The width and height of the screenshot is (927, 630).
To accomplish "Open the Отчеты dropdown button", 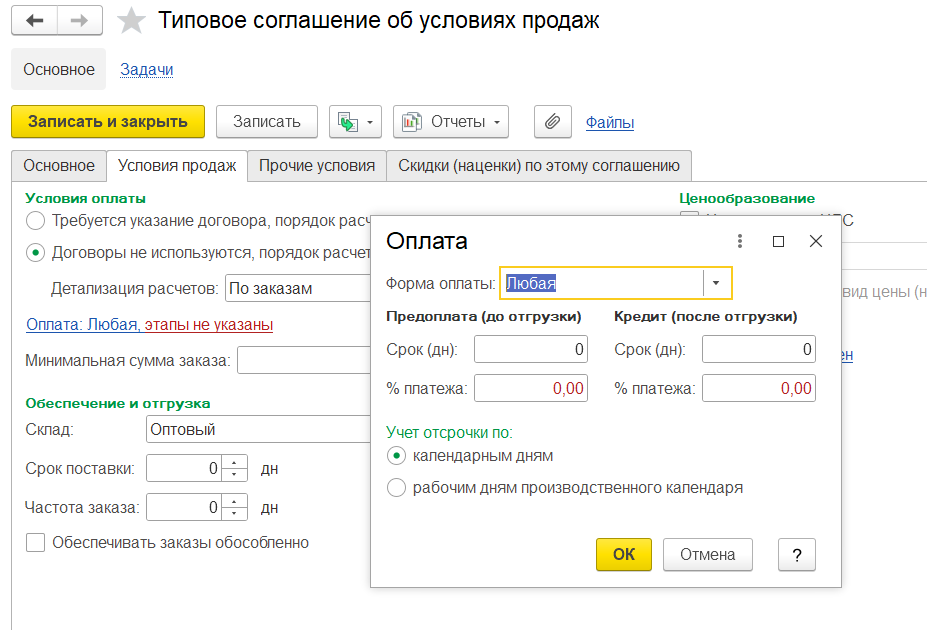I will 450,122.
